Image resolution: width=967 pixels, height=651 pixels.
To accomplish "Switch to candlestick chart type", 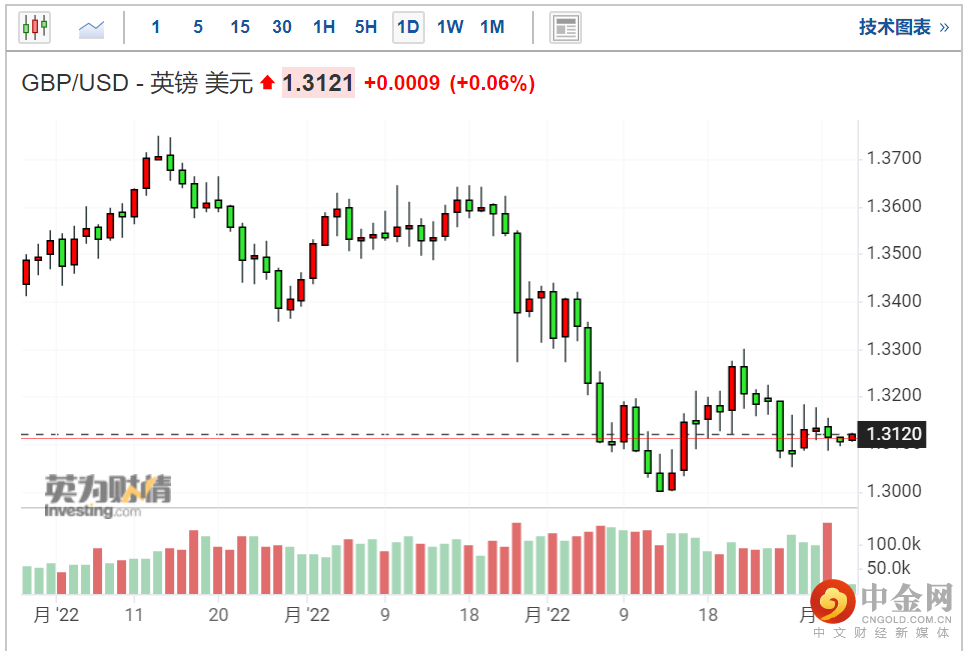I will (x=35, y=28).
